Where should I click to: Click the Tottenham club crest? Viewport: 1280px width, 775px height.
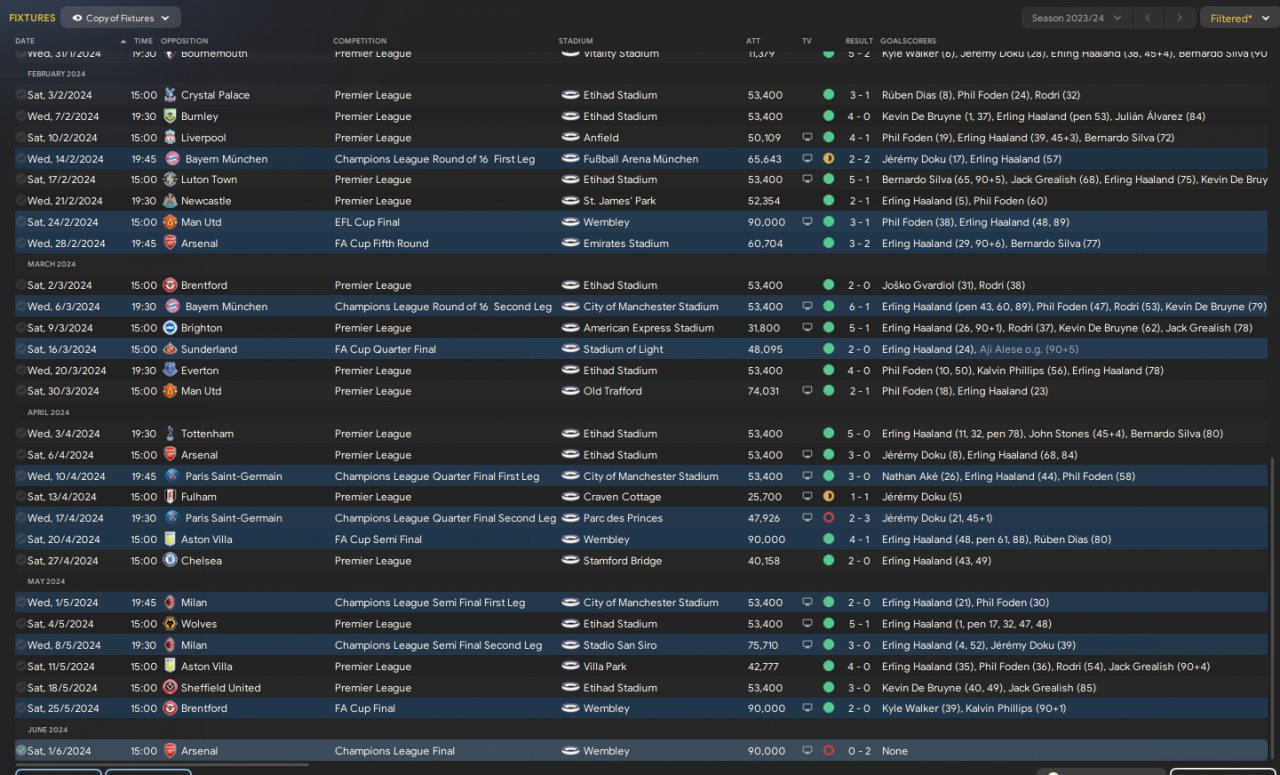pyautogui.click(x=170, y=434)
